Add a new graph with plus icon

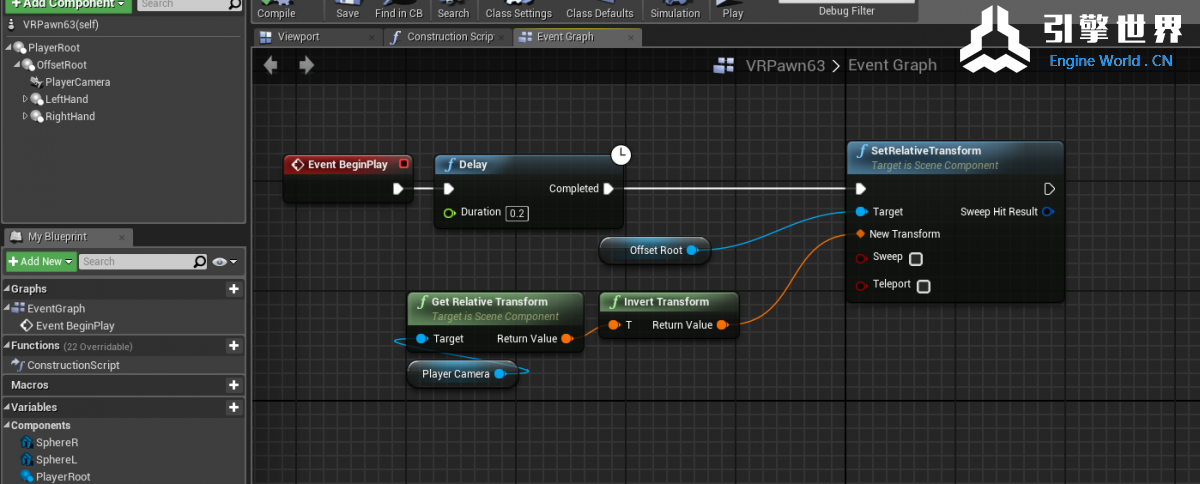coord(234,289)
